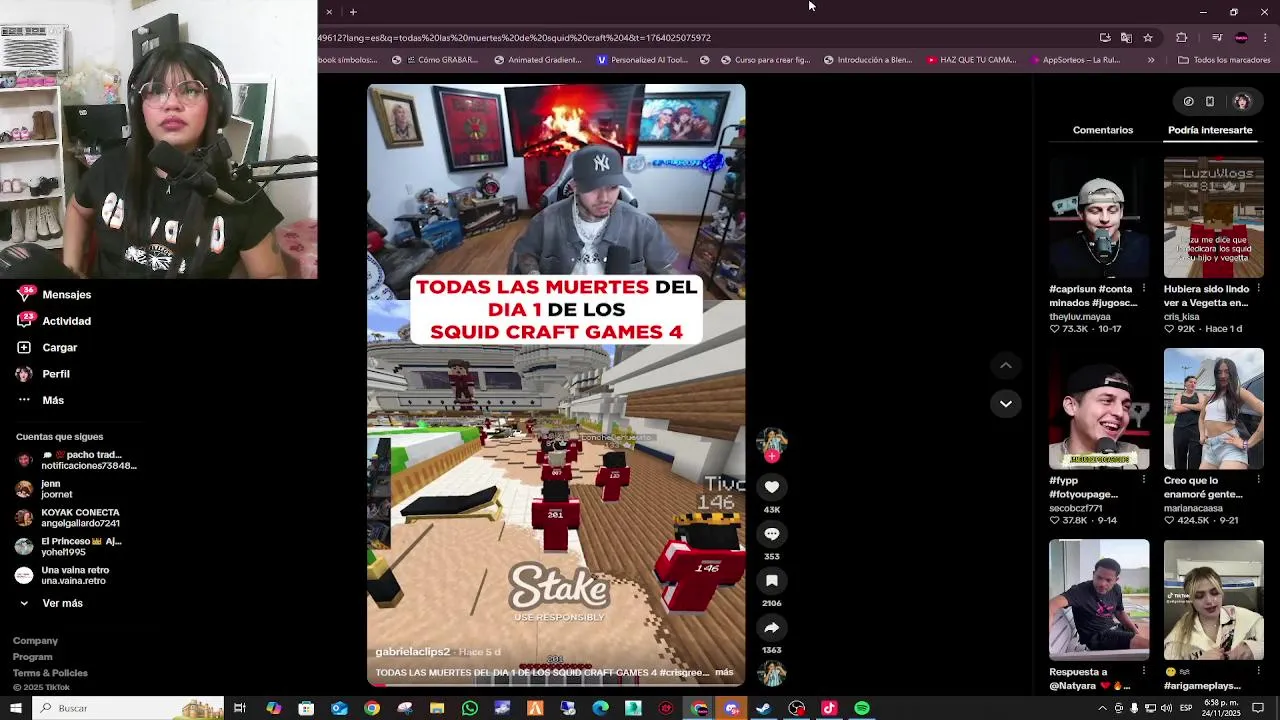Open Steam from the taskbar
The height and width of the screenshot is (720, 1280).
pos(764,708)
